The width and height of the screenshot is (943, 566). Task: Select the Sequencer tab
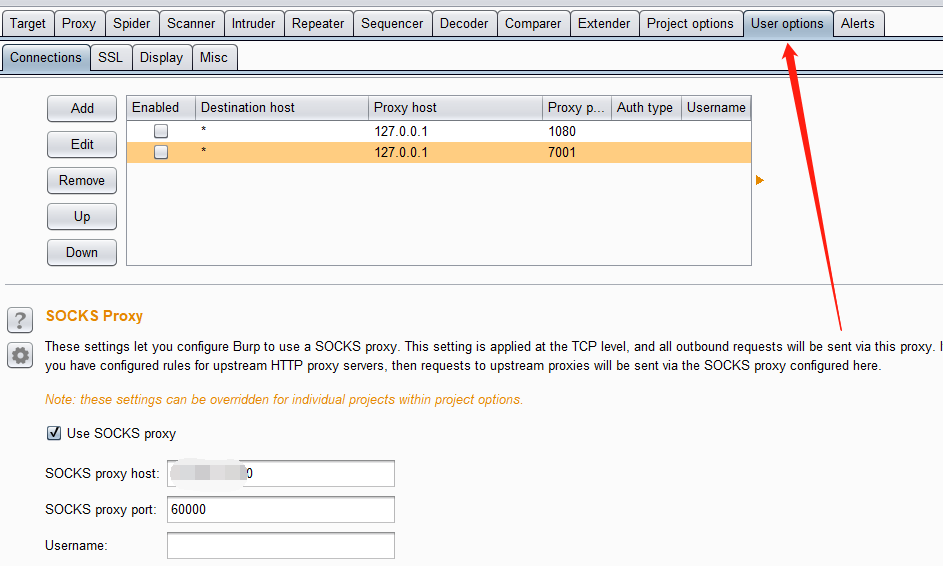pos(392,23)
